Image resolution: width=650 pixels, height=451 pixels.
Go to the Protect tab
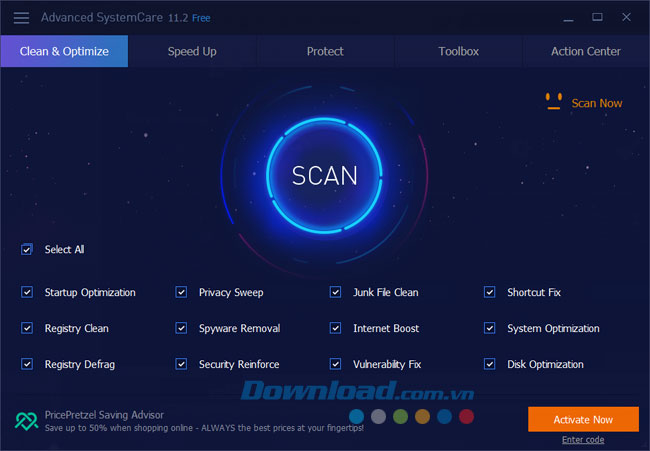pos(325,51)
